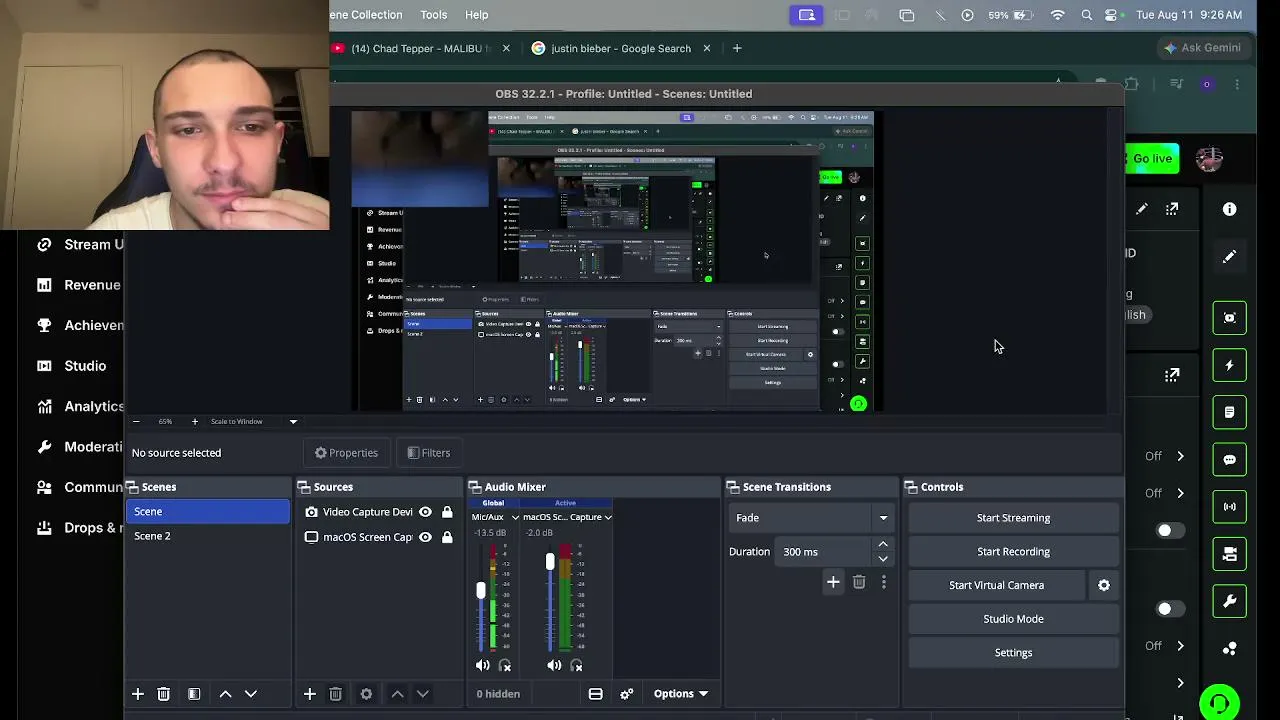Open Virtual Camera settings gear
The image size is (1280, 720).
coord(1104,586)
